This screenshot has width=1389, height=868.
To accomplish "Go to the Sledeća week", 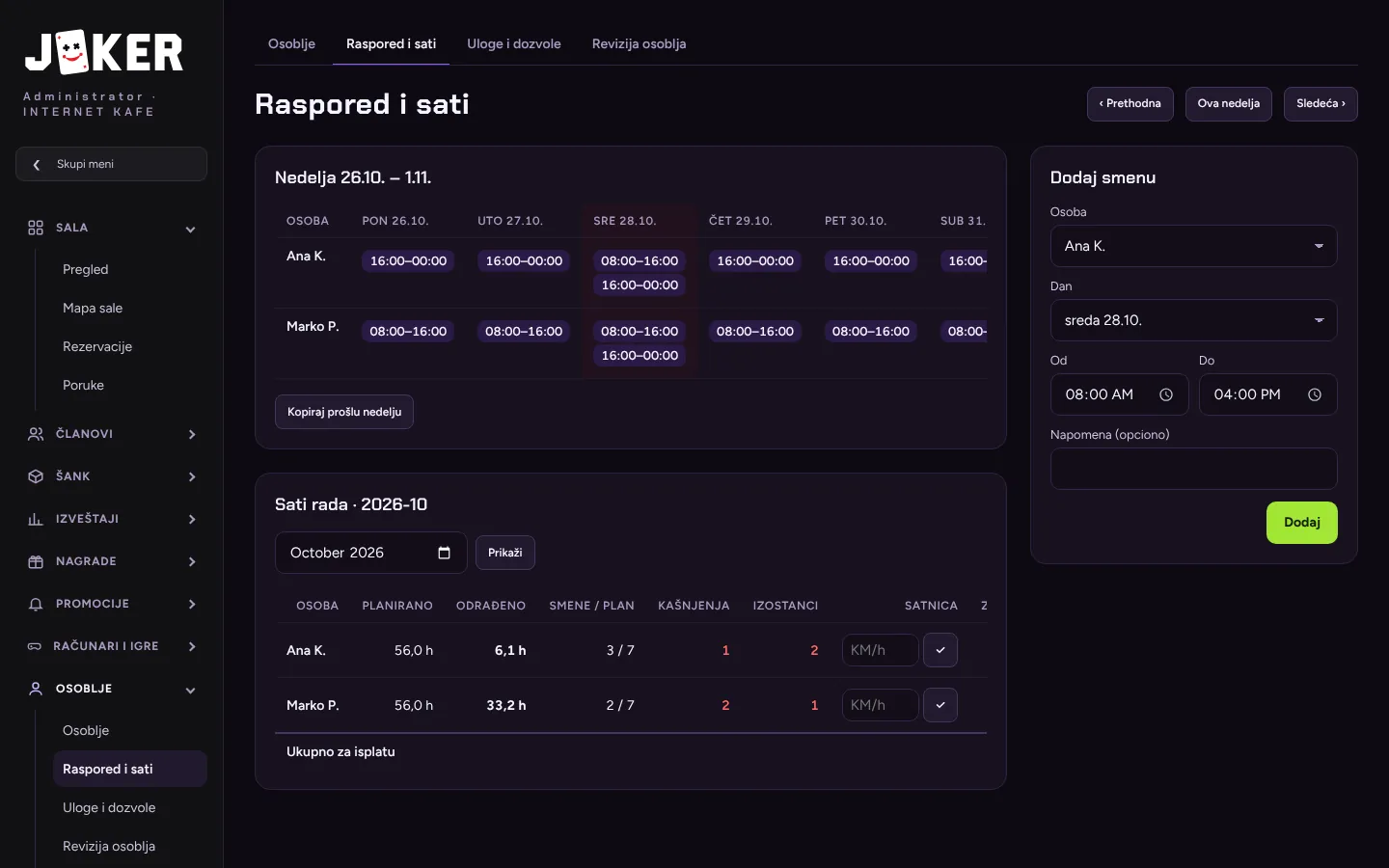I will tap(1321, 104).
